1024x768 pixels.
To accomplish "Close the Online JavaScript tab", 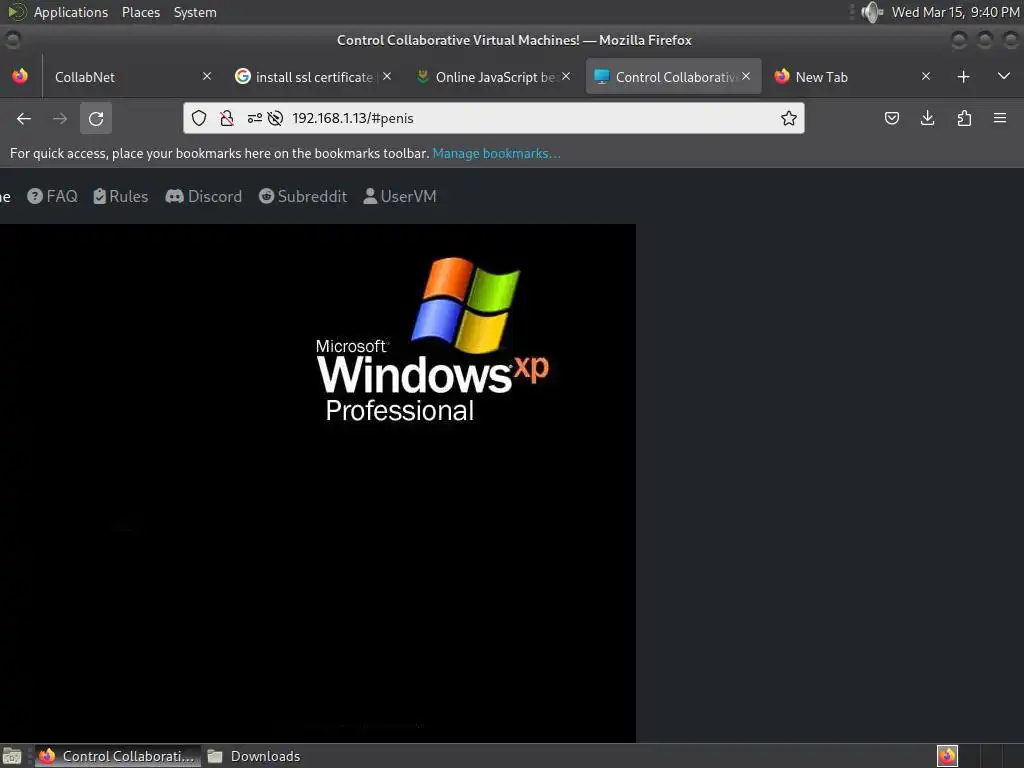I will pos(566,76).
